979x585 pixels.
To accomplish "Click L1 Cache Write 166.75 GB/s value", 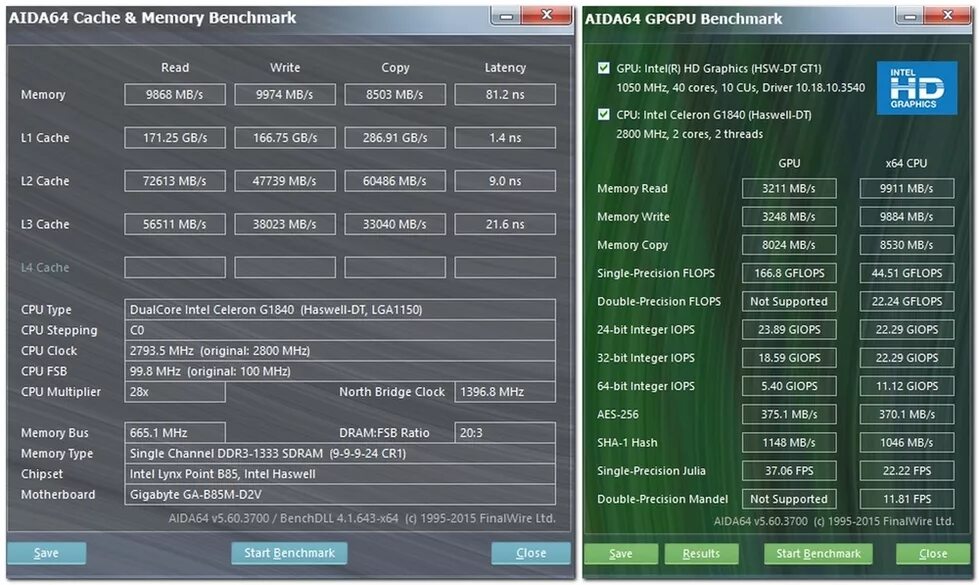I will pos(285,137).
